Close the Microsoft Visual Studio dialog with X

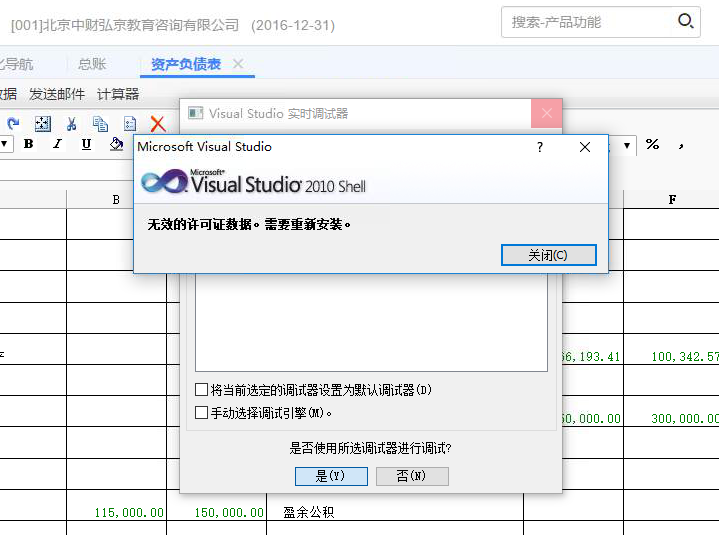[x=585, y=147]
